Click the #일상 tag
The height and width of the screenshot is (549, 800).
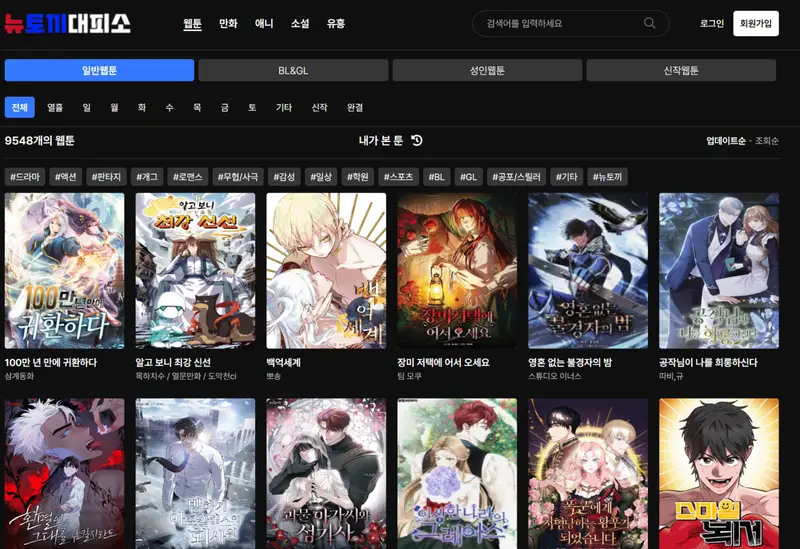click(x=321, y=177)
